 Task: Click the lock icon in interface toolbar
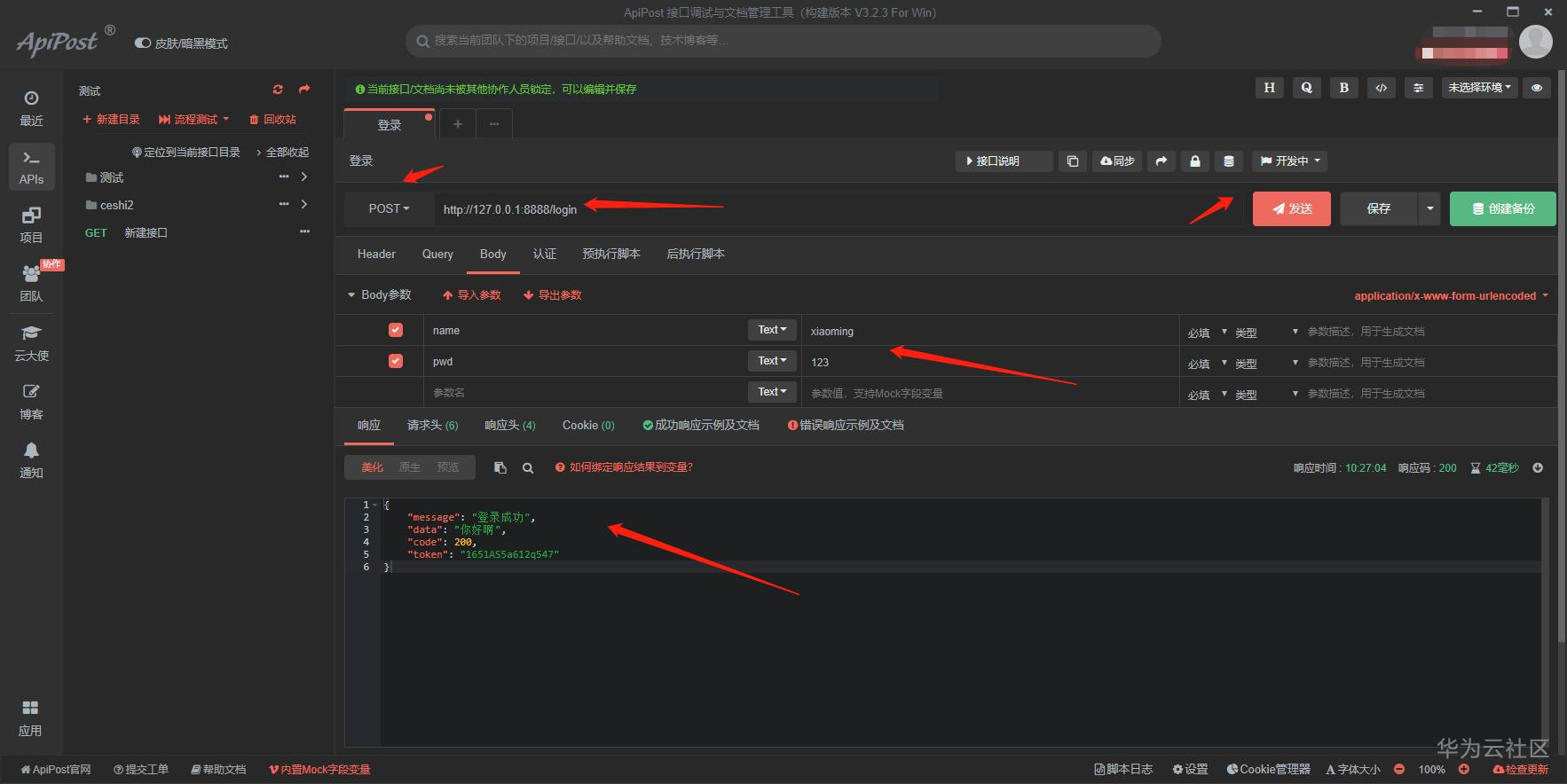[x=1195, y=161]
